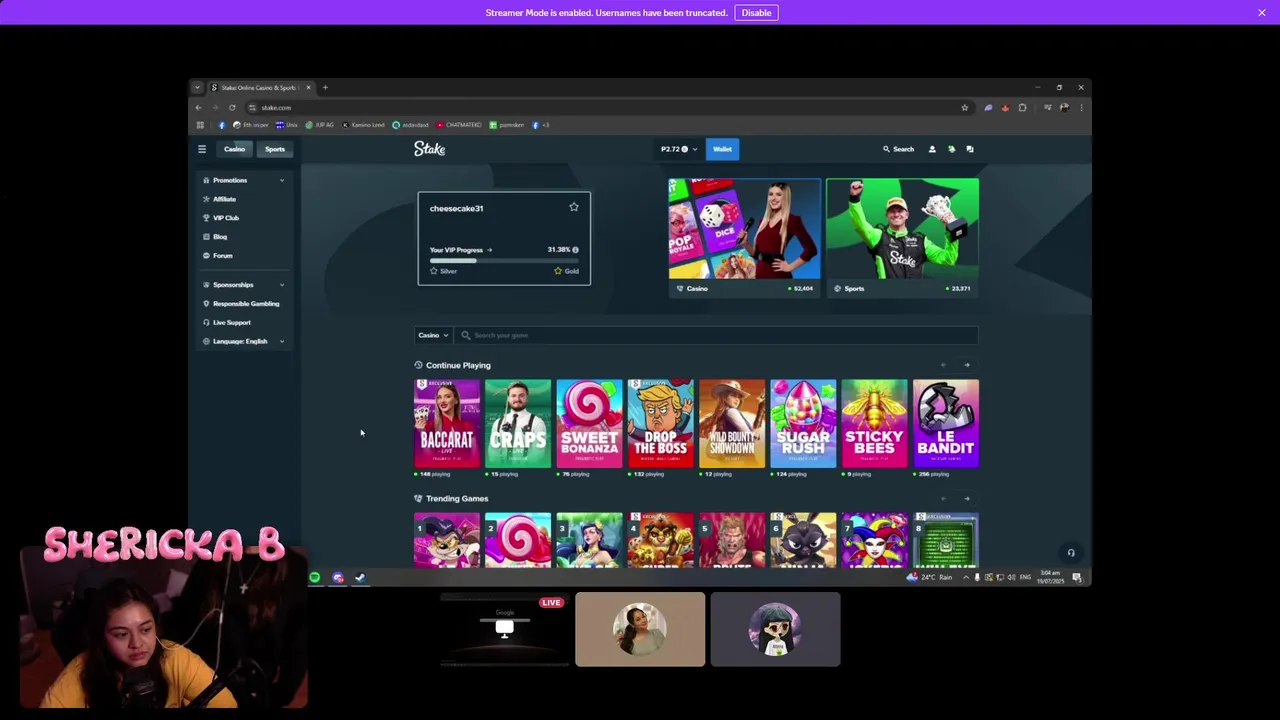Select the LIVE screen share tile
This screenshot has width=1280, height=720.
tap(504, 629)
